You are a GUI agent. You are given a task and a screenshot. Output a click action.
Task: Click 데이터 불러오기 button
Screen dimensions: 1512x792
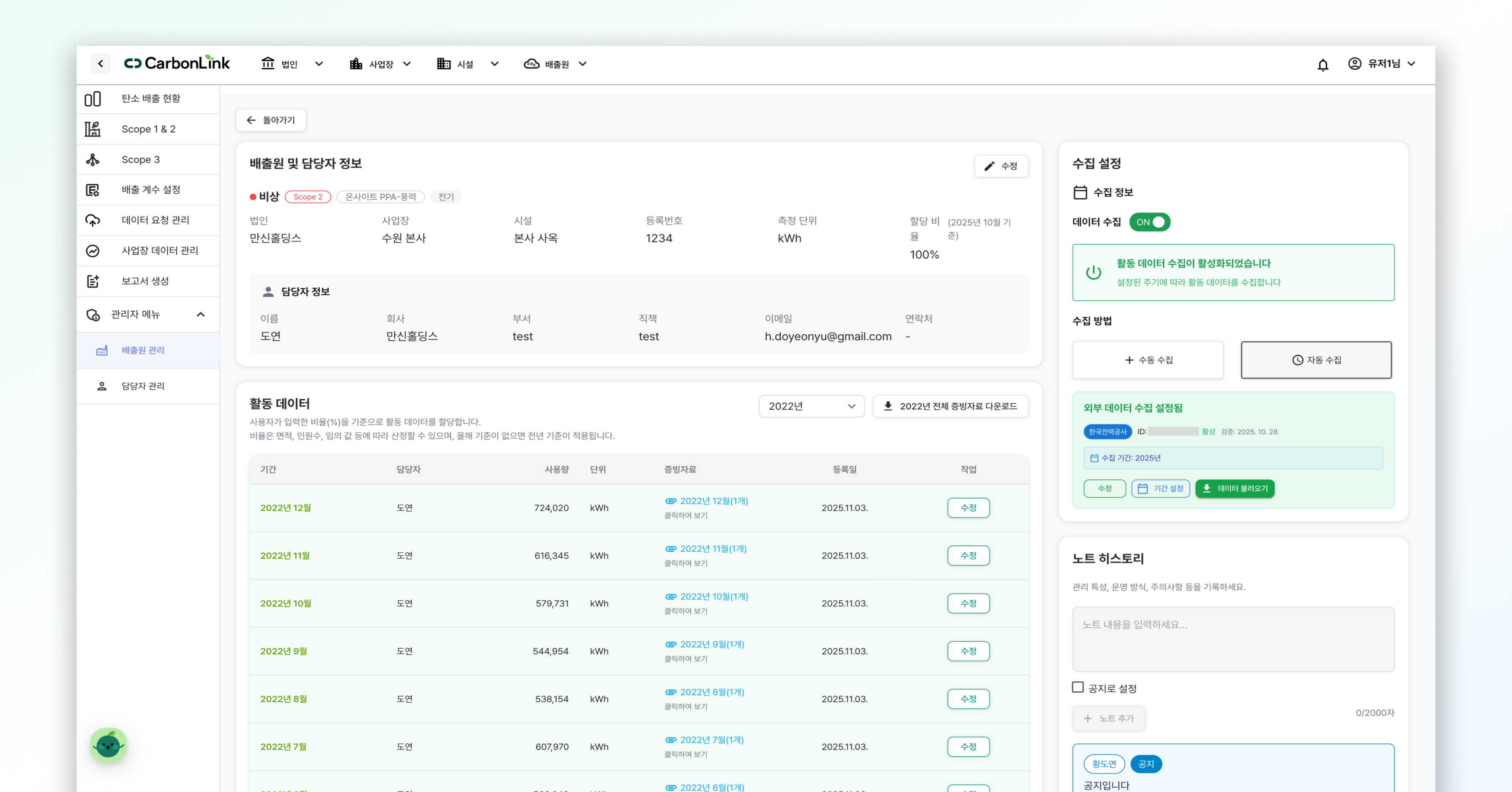(1234, 488)
